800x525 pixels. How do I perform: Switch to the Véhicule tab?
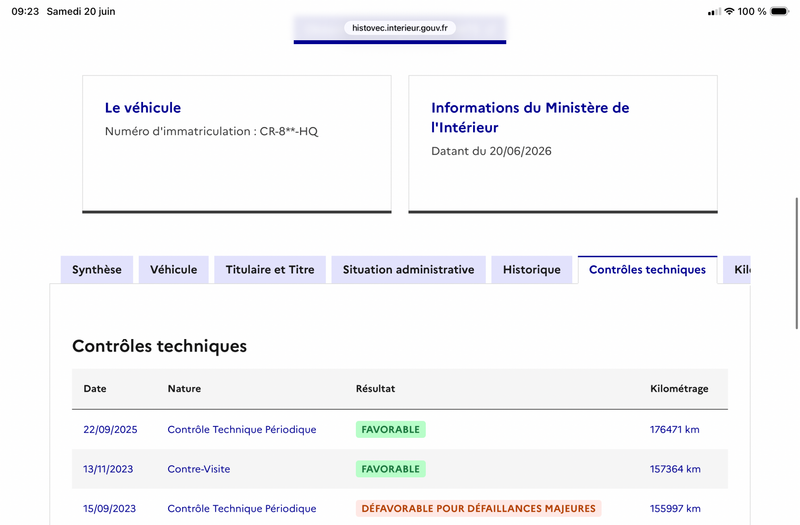pyautogui.click(x=173, y=269)
